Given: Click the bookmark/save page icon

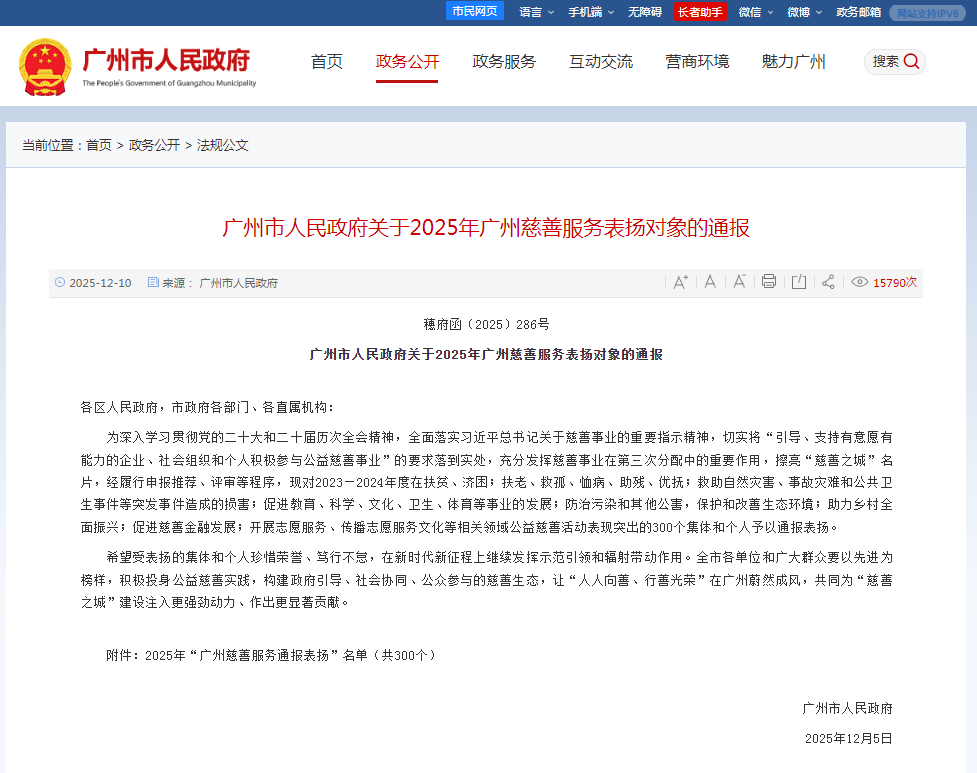Looking at the screenshot, I should pyautogui.click(x=799, y=282).
